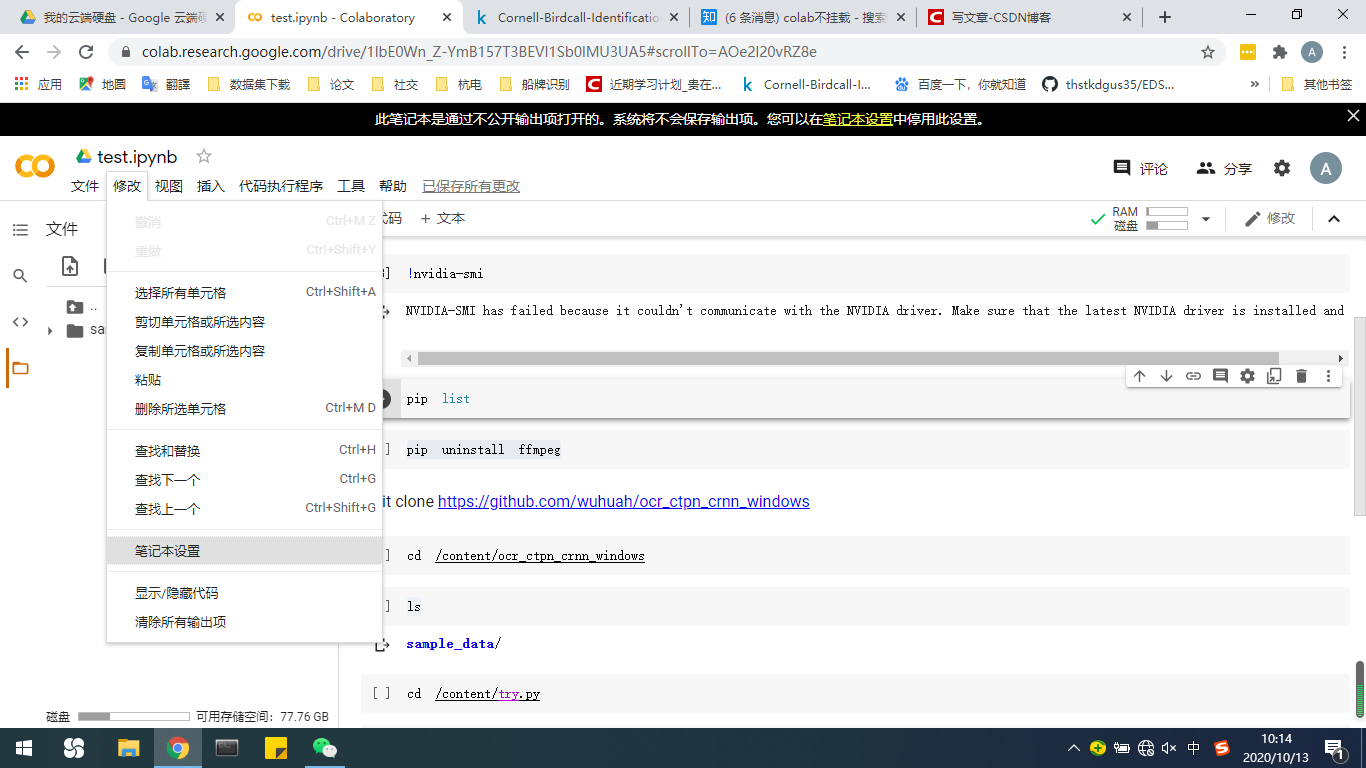1366x768 pixels.
Task: Add a text cell with + 文本
Action: [x=443, y=218]
